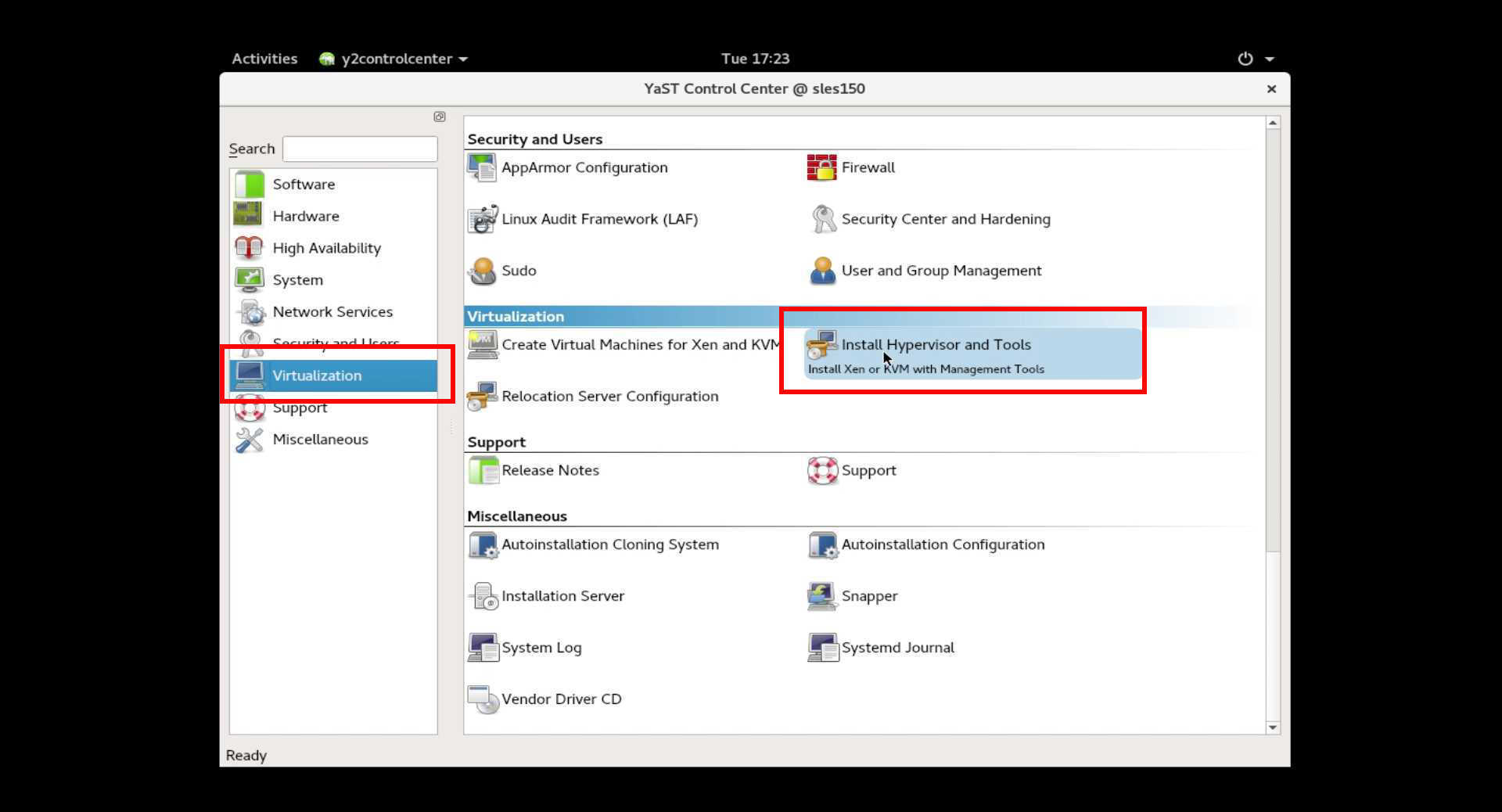Close the YaST Control Center window
The height and width of the screenshot is (812, 1502).
pos(1271,89)
